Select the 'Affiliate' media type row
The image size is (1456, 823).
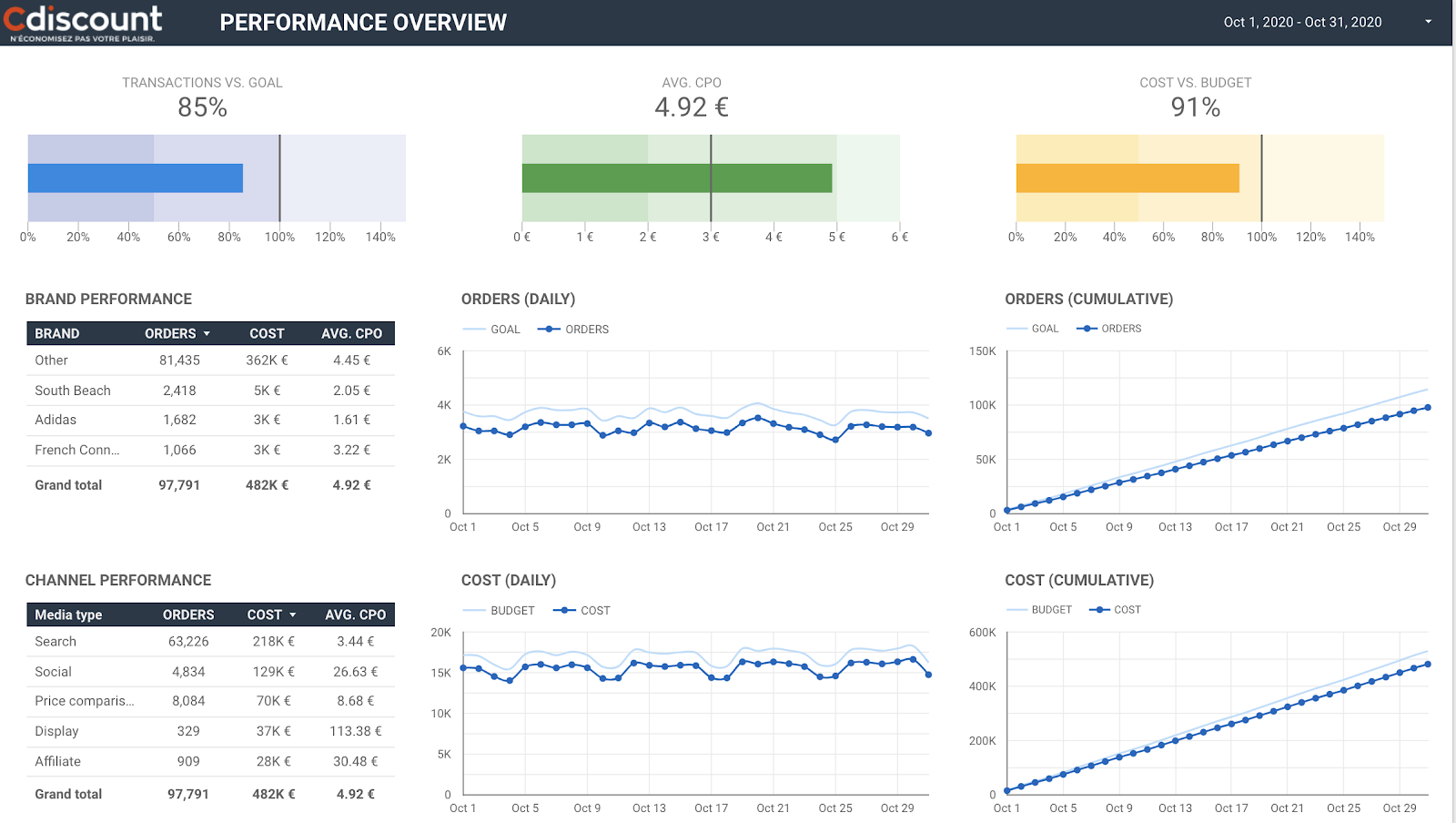coord(210,761)
